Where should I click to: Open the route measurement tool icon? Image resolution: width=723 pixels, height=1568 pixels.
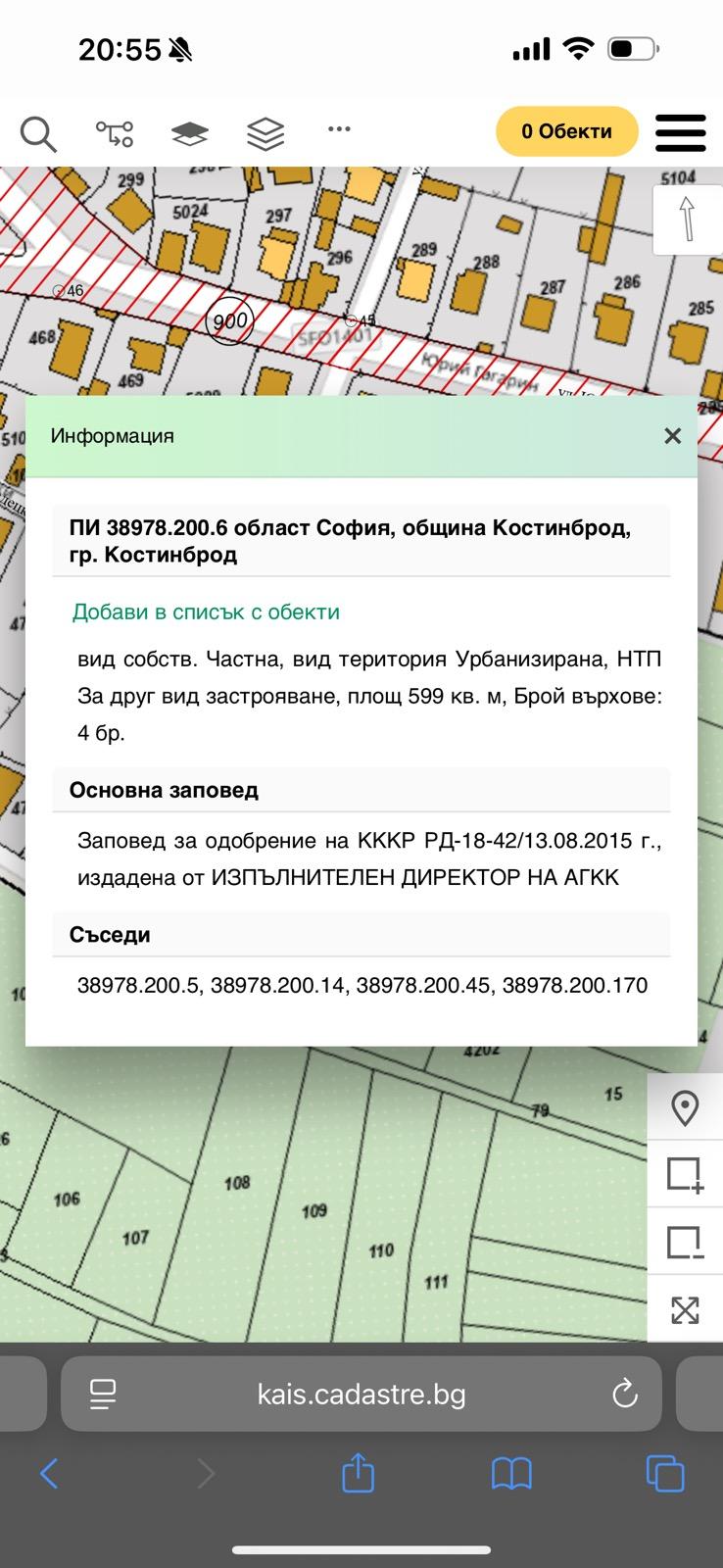[115, 133]
